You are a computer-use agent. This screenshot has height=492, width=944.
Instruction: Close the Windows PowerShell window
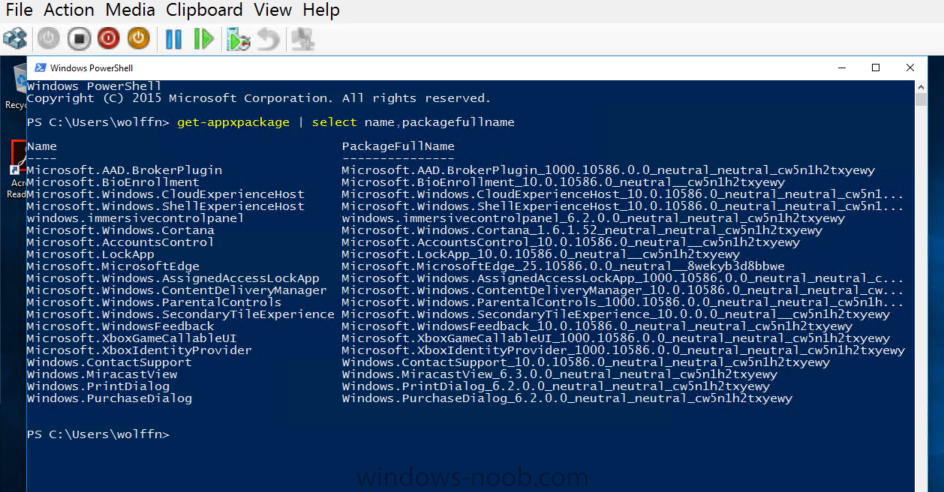tap(910, 67)
